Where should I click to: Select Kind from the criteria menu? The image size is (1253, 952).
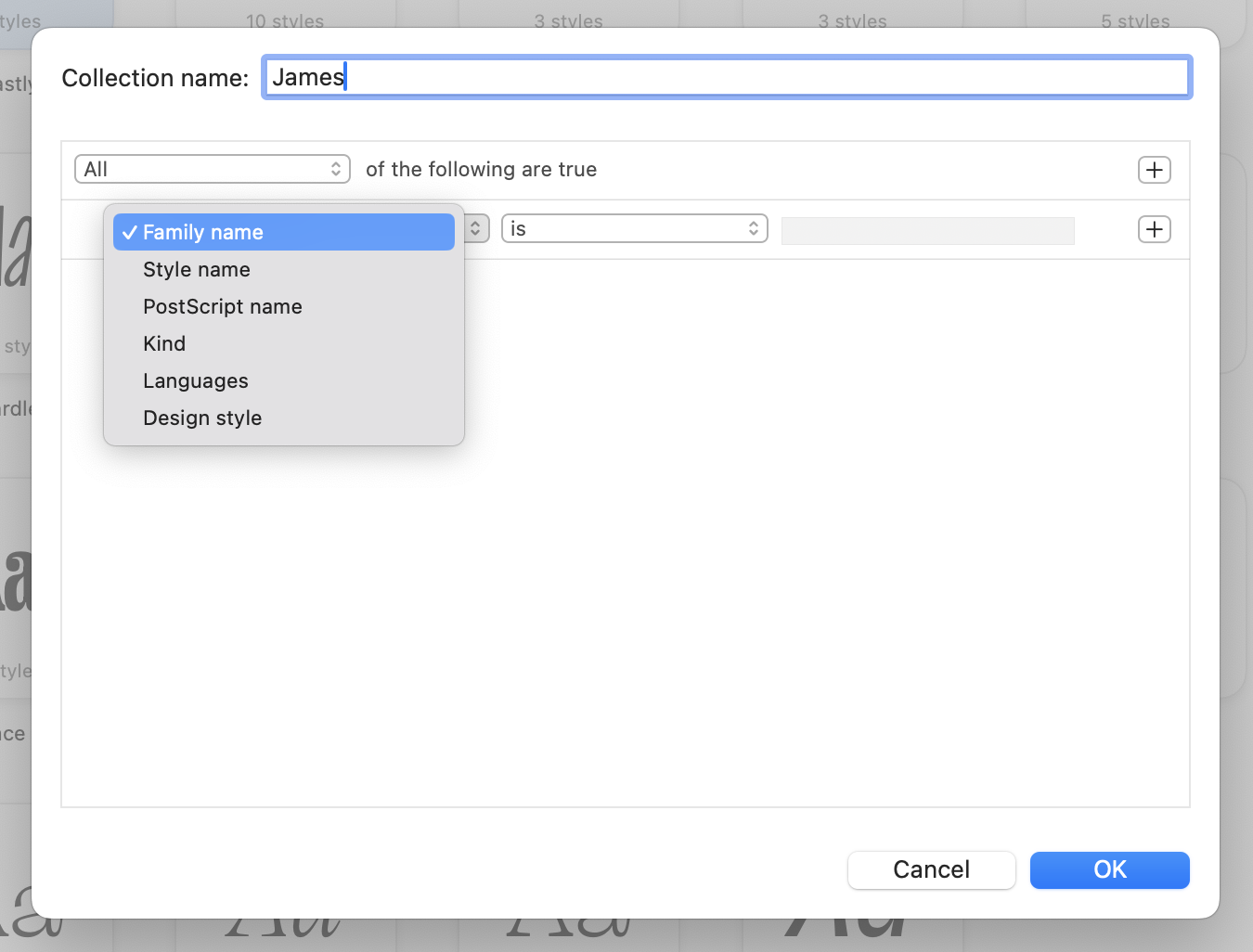(x=164, y=343)
